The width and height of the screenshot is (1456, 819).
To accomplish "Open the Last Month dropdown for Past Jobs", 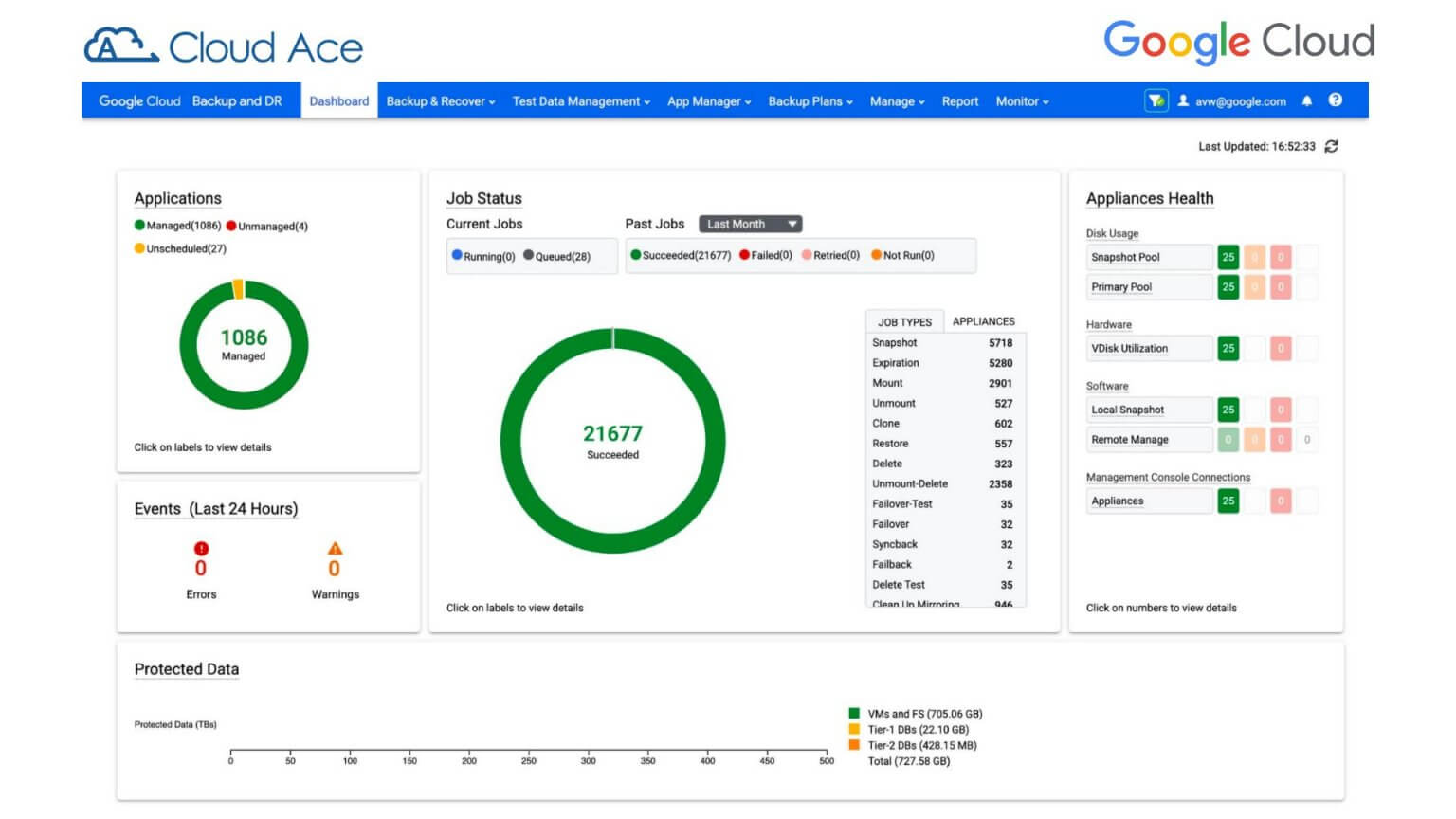I will tap(749, 224).
